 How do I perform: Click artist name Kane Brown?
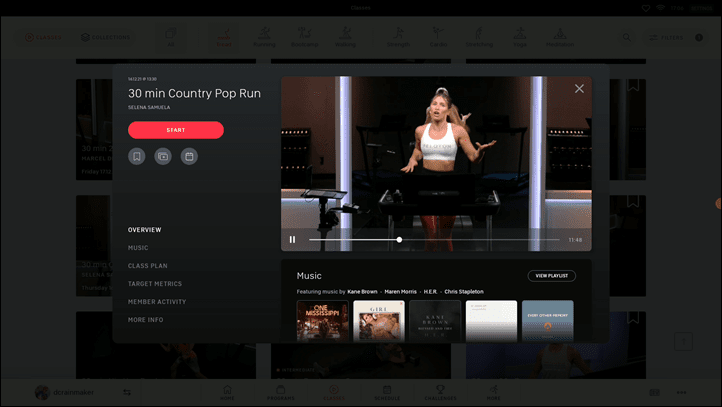(x=362, y=291)
